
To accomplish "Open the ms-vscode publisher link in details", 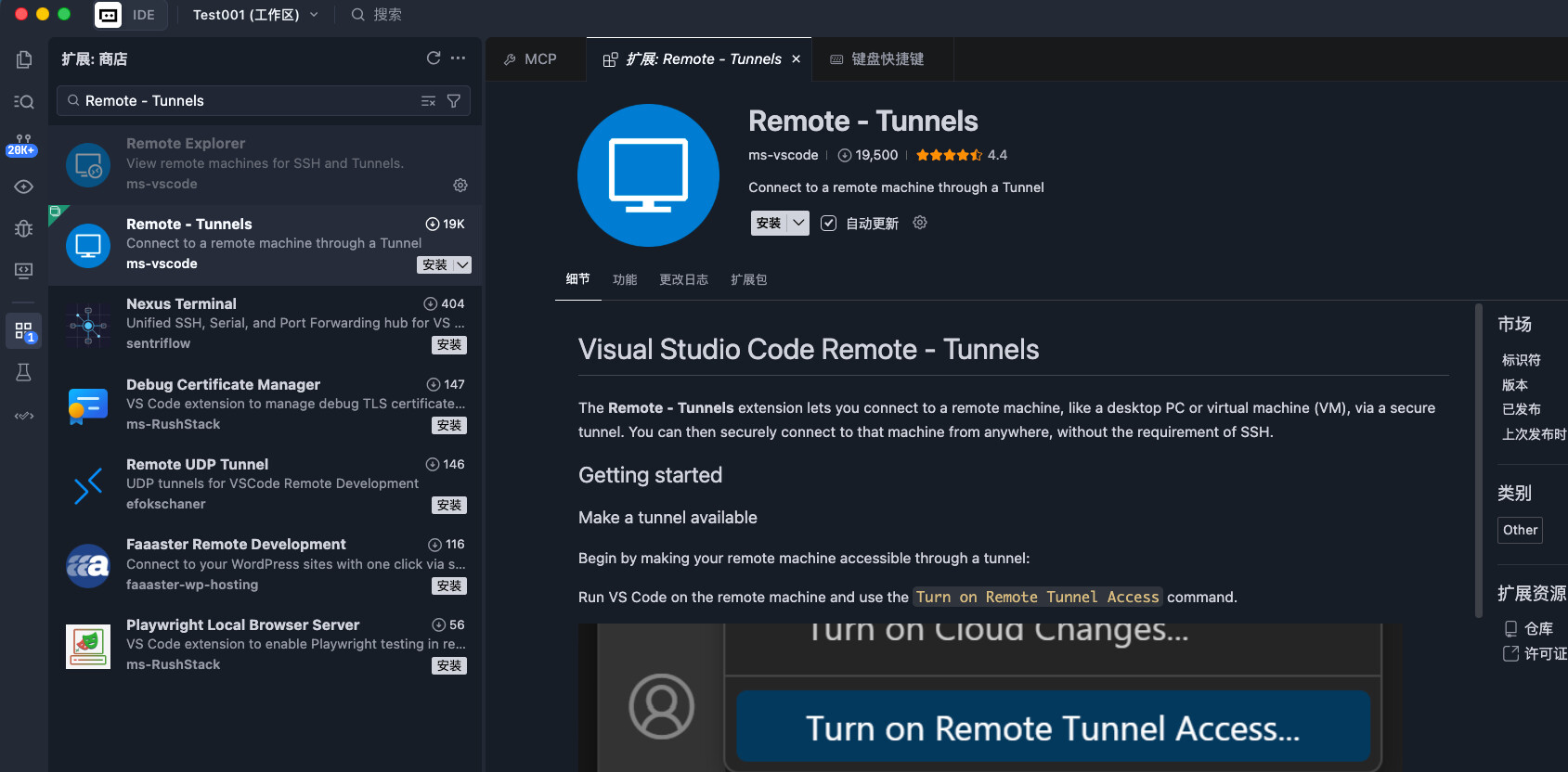I will 784,155.
